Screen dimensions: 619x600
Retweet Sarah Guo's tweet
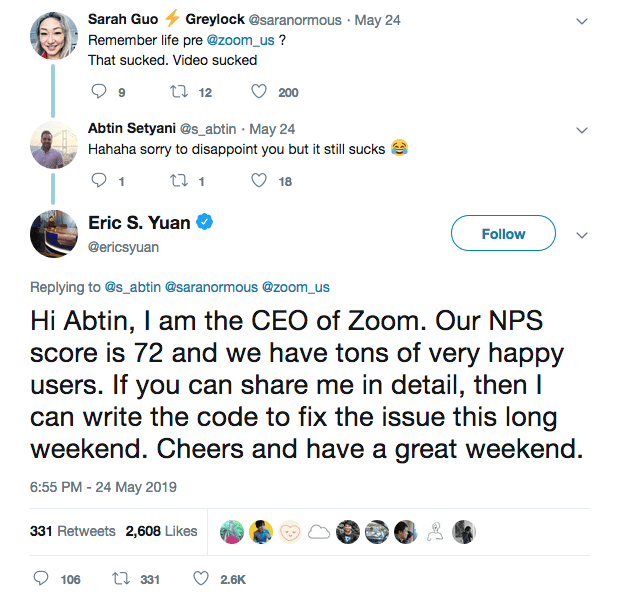tap(179, 92)
